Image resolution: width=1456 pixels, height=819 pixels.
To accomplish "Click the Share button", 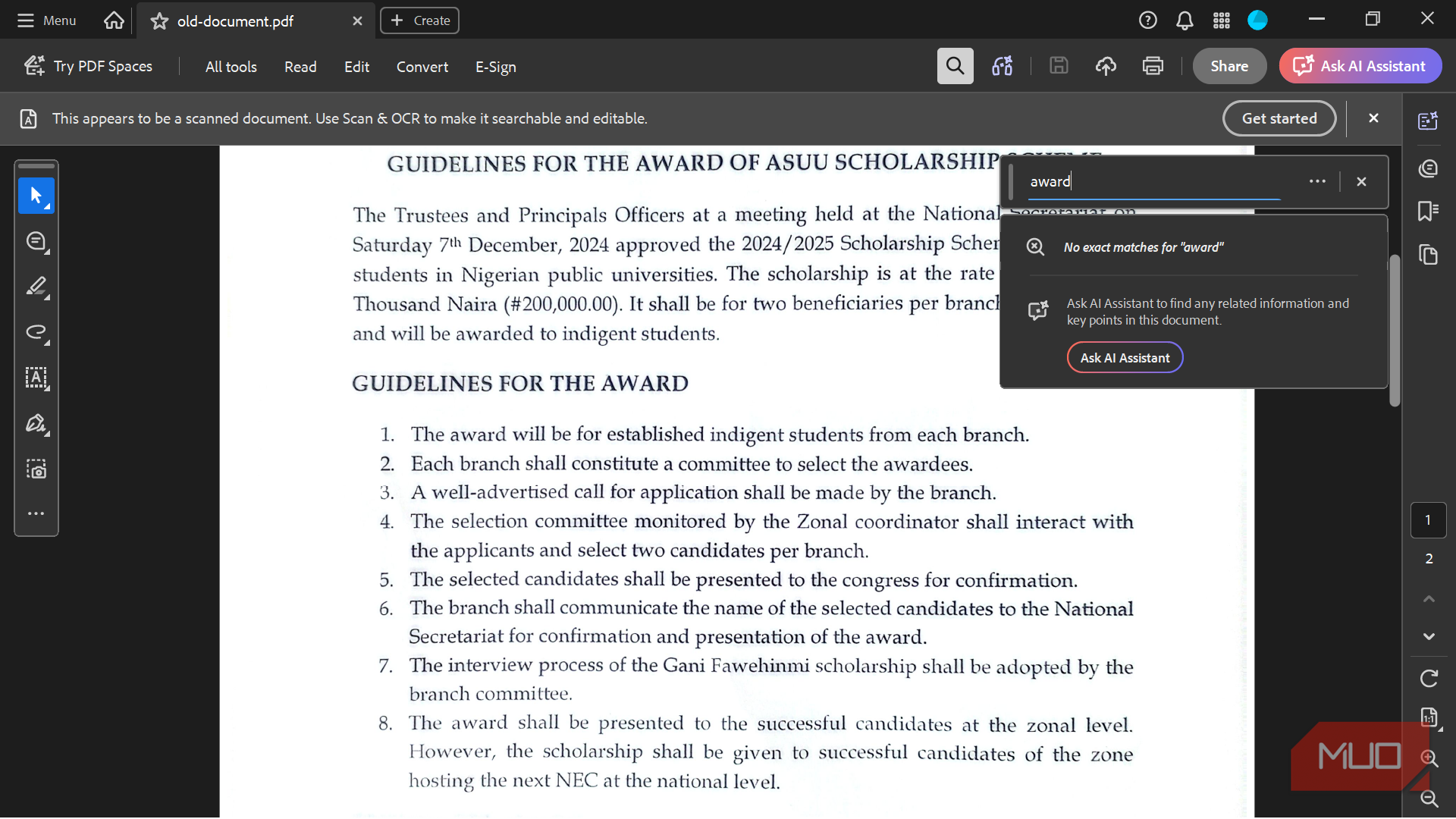I will click(x=1229, y=66).
